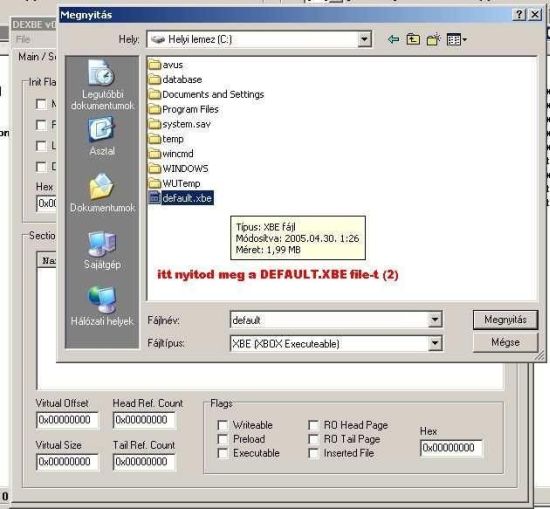
Task: Click the dialog help question mark button
Action: 519,15
